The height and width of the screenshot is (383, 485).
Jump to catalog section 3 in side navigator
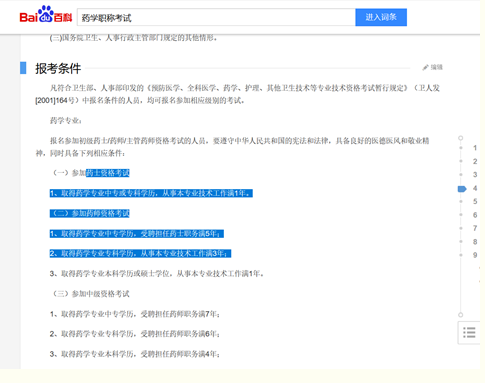click(x=475, y=175)
